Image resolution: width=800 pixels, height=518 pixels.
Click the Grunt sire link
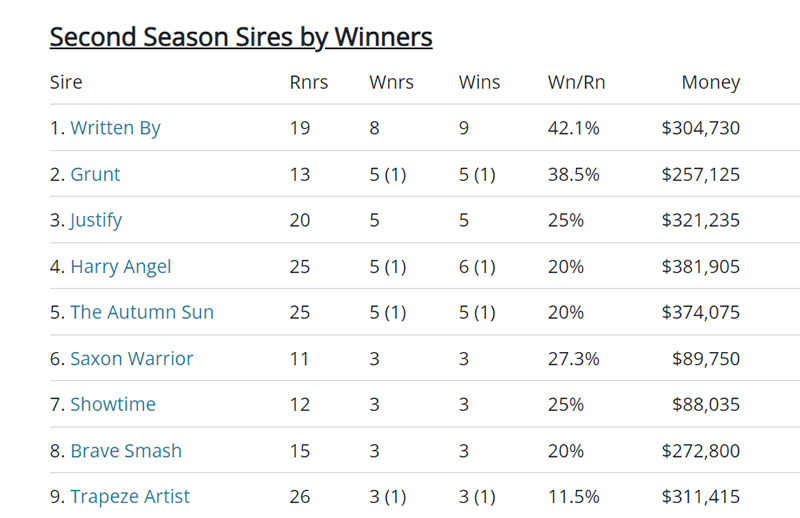95,174
